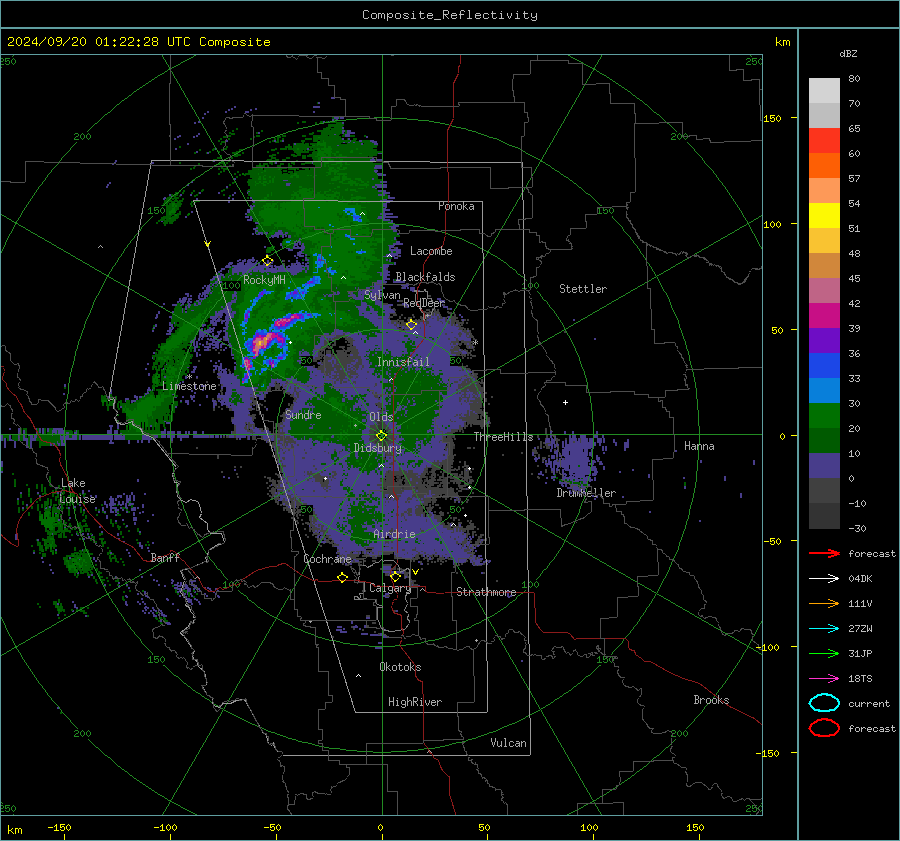Viewport: 900px width, 841px height.
Task: Click the RedDeer city label
Action: coord(424,303)
